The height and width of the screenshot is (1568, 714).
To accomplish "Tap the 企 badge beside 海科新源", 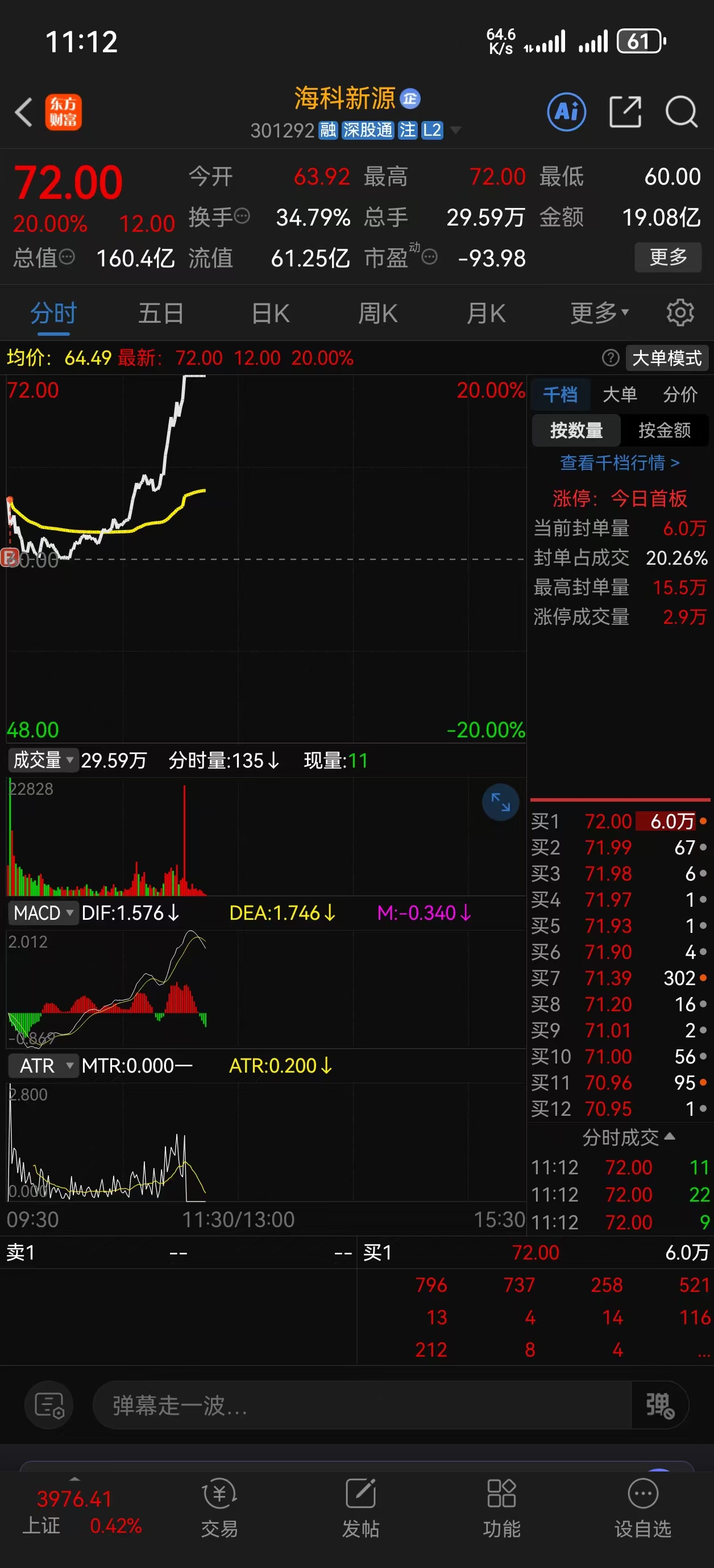I will 410,98.
